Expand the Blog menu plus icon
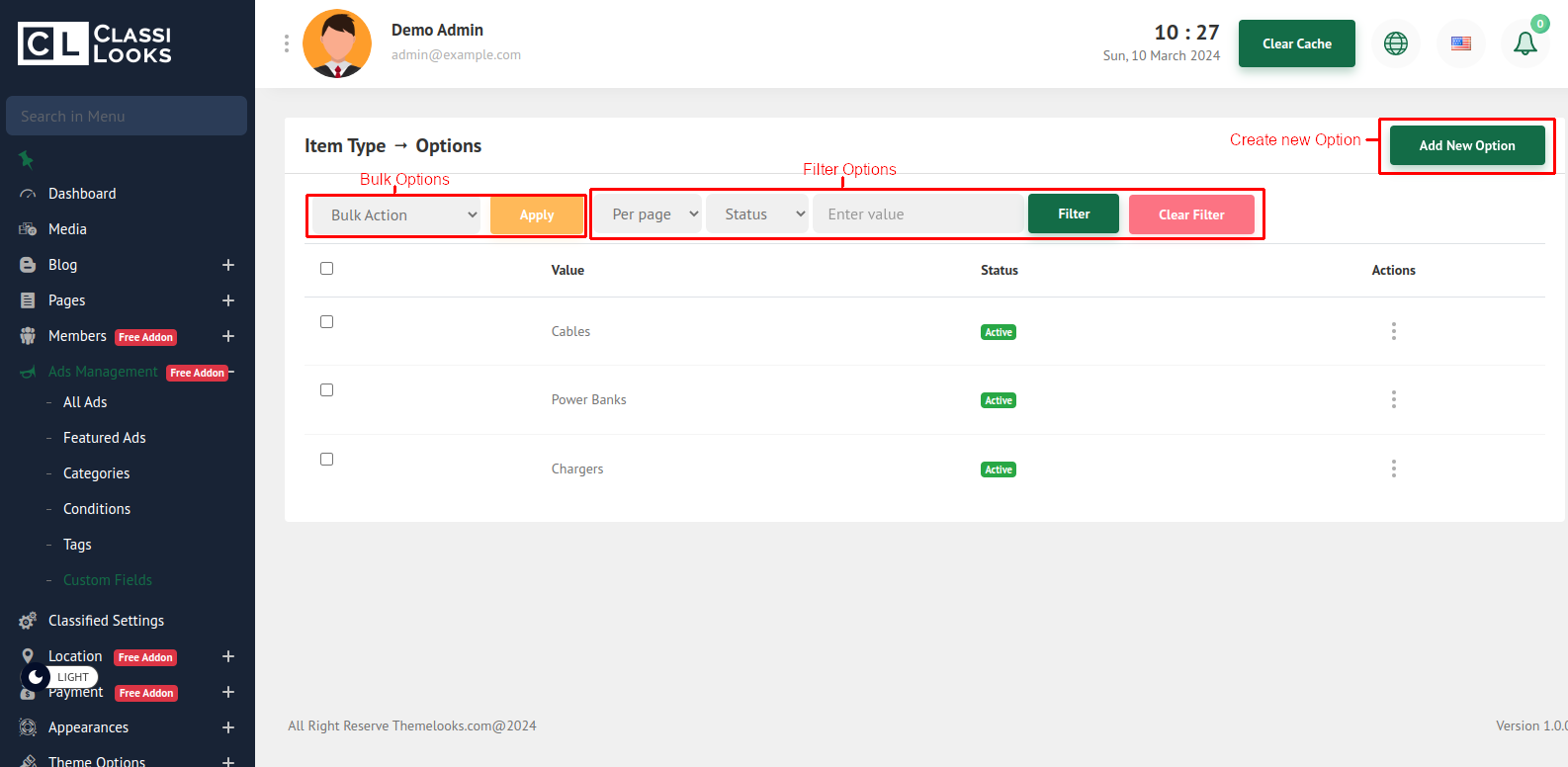 coord(228,265)
